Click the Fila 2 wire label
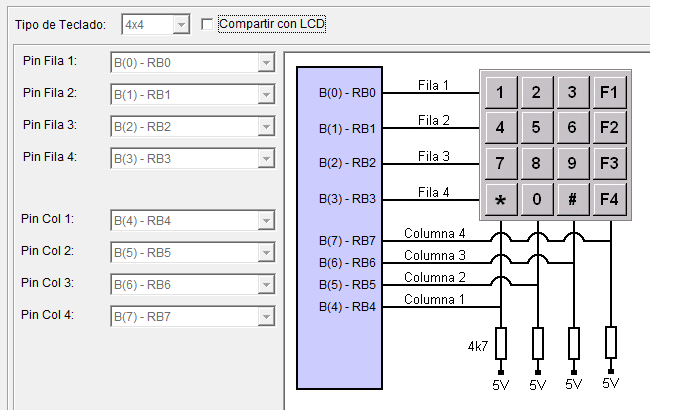674x410 pixels. tap(433, 120)
